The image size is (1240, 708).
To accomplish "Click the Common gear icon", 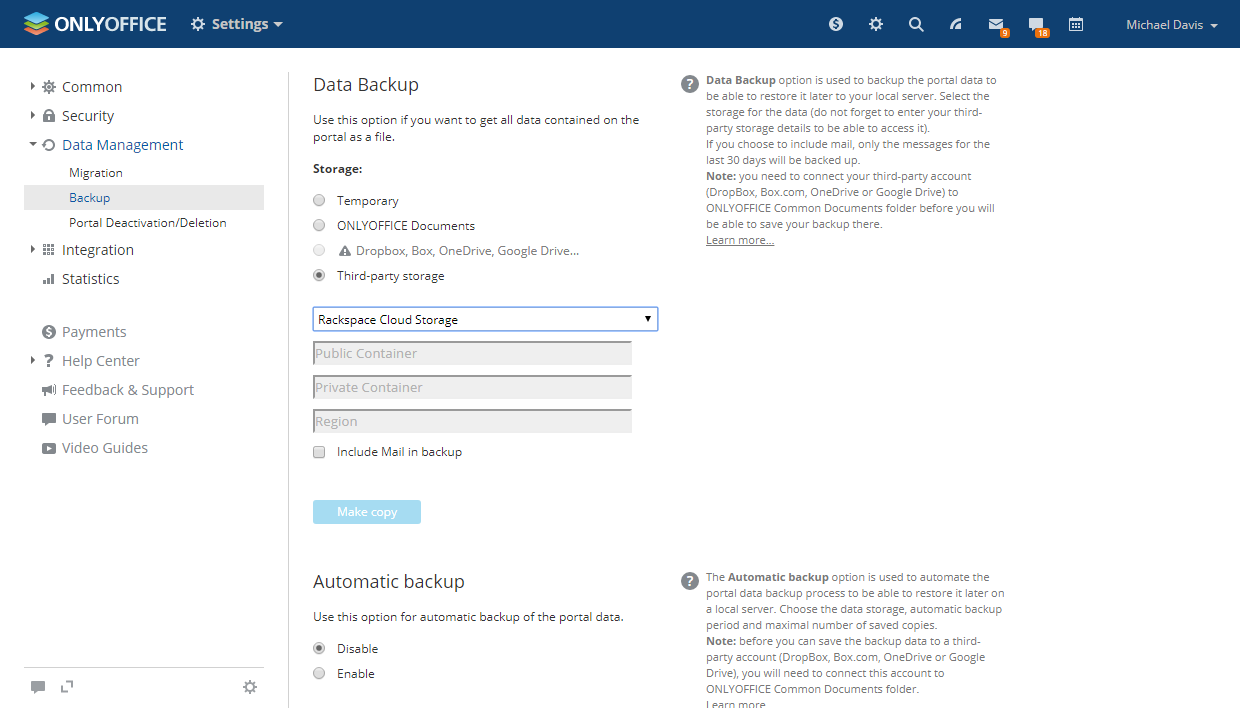I will coord(49,87).
